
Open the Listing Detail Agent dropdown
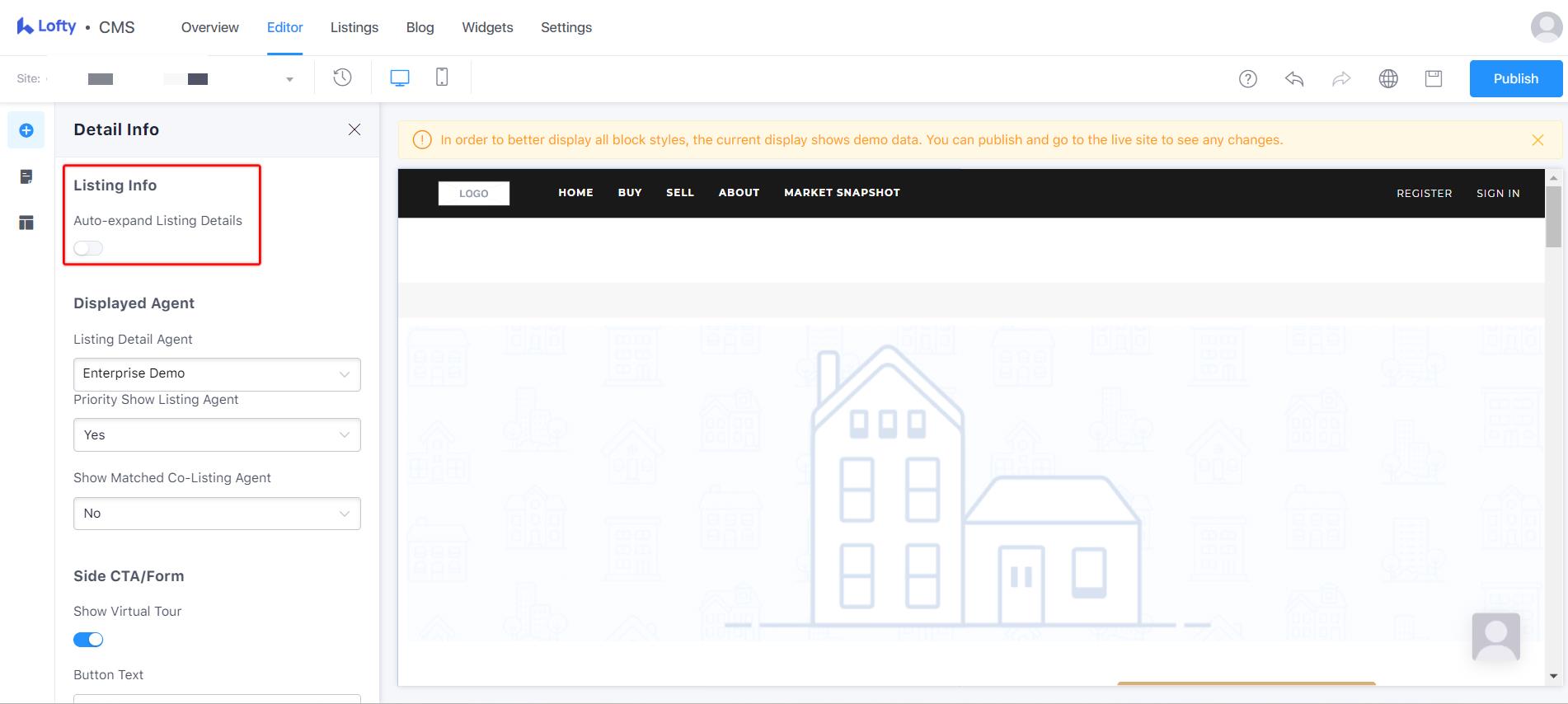[x=217, y=374]
